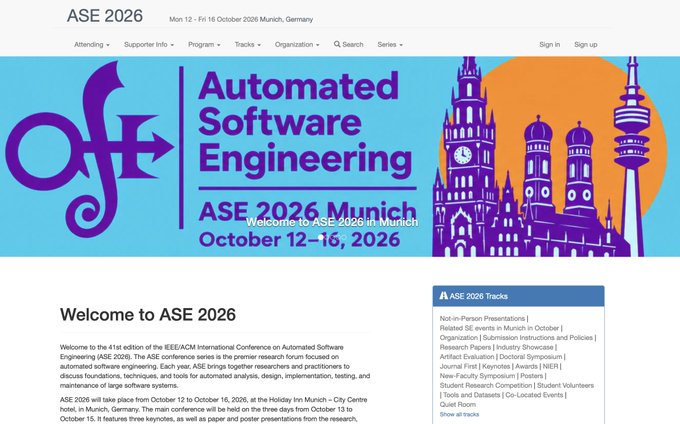Viewport: 680px width, 424px height.
Task: Open the Posters track link
Action: 532,375
